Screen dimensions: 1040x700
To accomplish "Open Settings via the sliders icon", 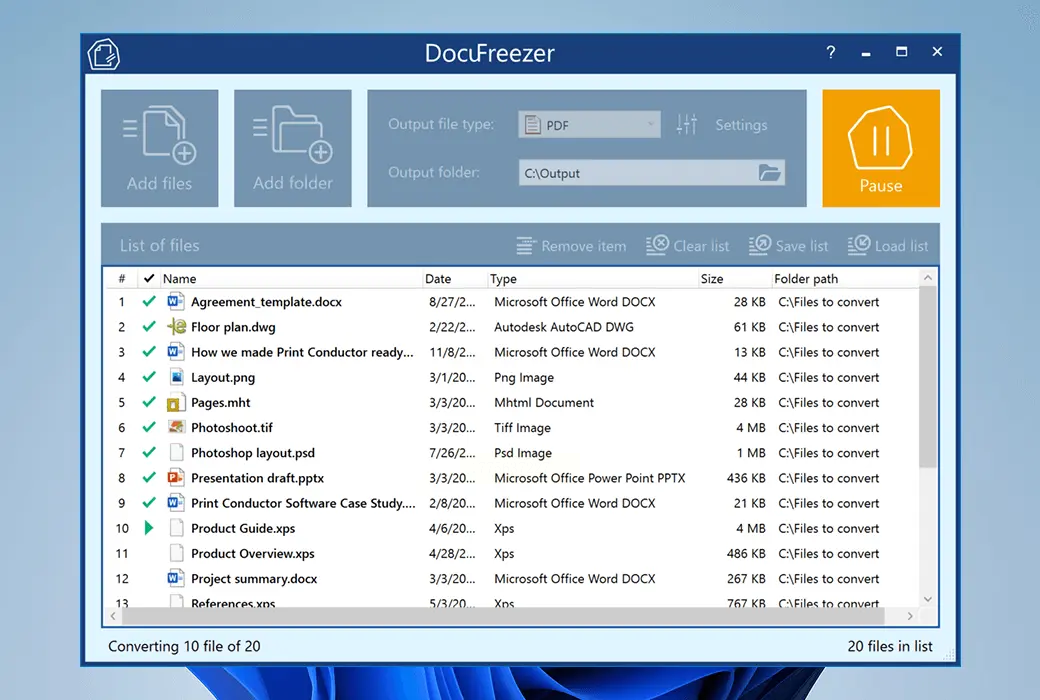I will [686, 125].
